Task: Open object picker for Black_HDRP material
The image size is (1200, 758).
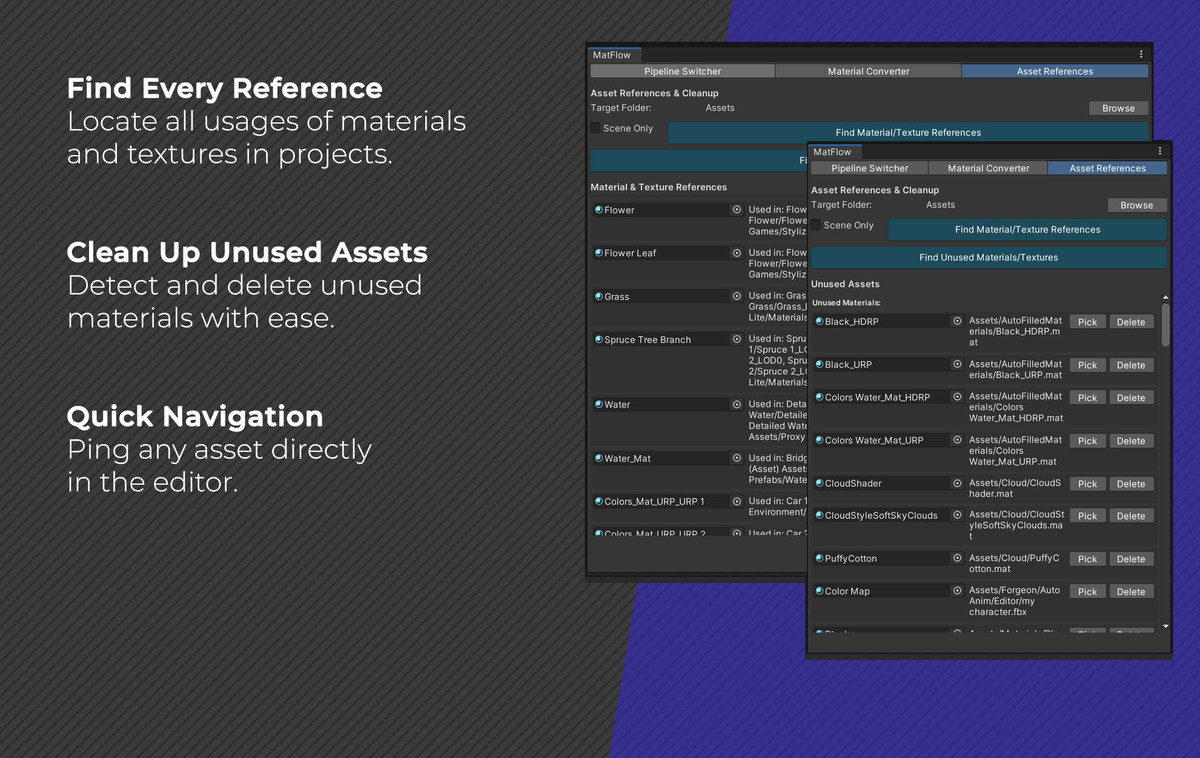Action: (957, 322)
